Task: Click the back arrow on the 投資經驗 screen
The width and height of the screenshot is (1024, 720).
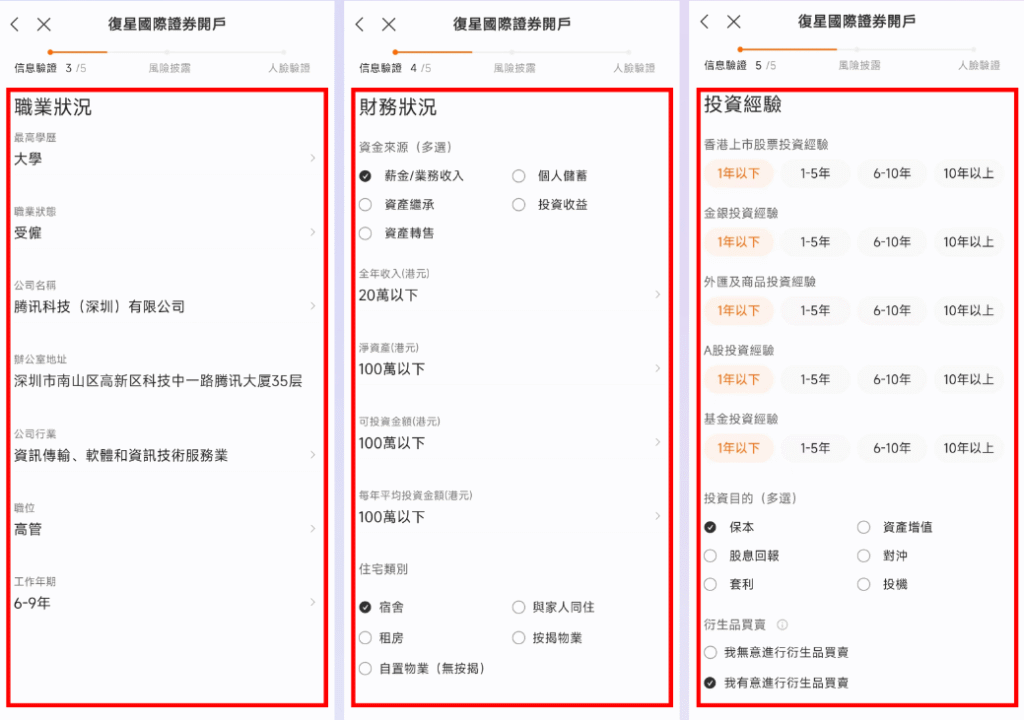Action: point(703,22)
